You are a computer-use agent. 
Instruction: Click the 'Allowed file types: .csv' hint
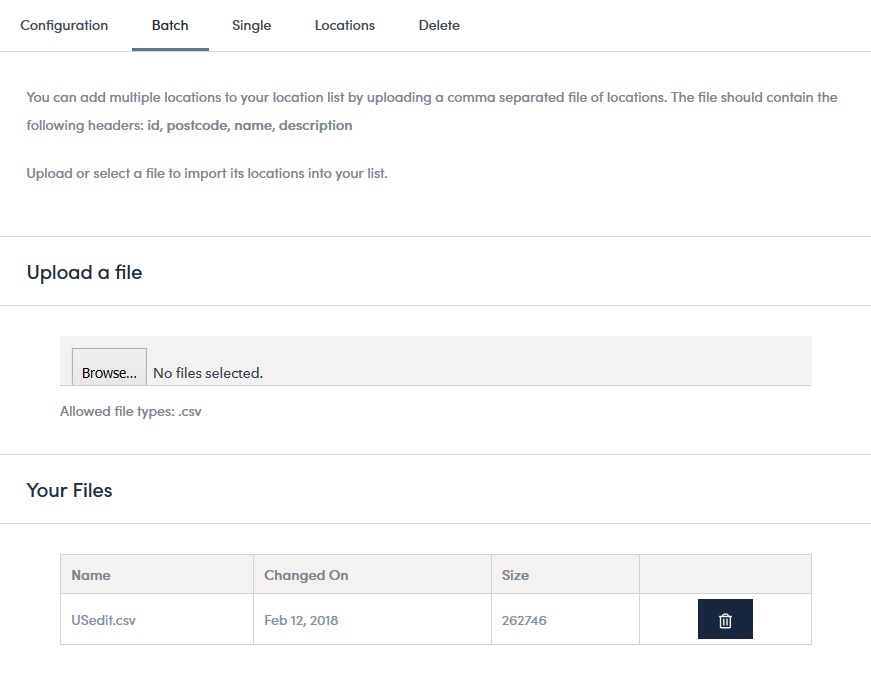[x=131, y=412]
